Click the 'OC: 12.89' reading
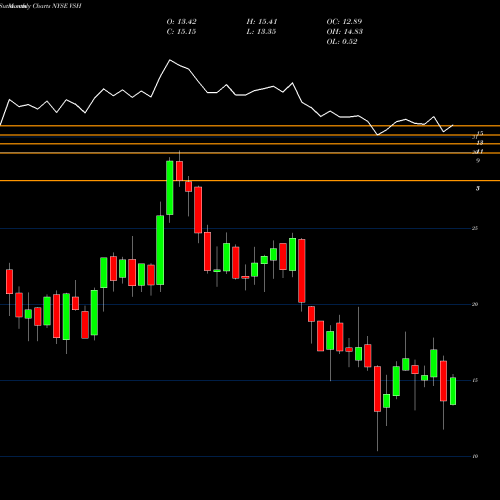This screenshot has height=500, width=500. coord(344,22)
